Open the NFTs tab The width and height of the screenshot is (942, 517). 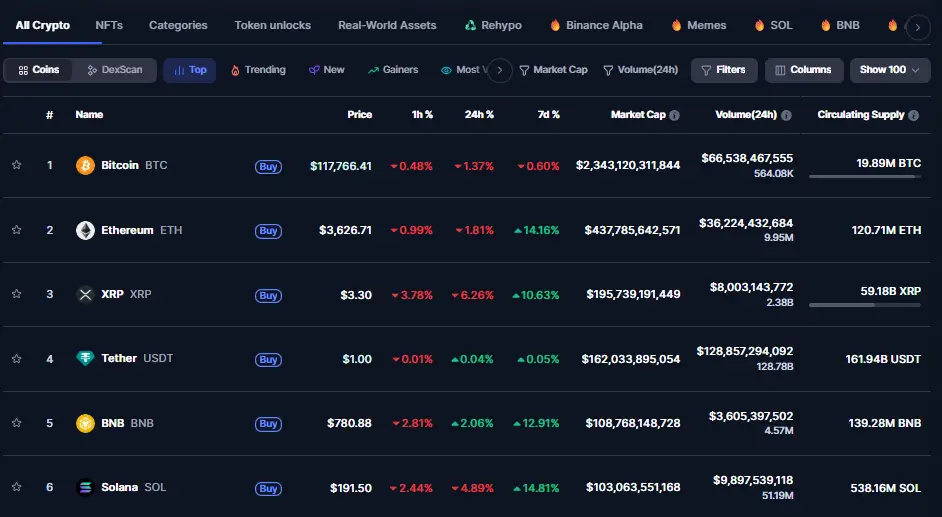point(109,26)
